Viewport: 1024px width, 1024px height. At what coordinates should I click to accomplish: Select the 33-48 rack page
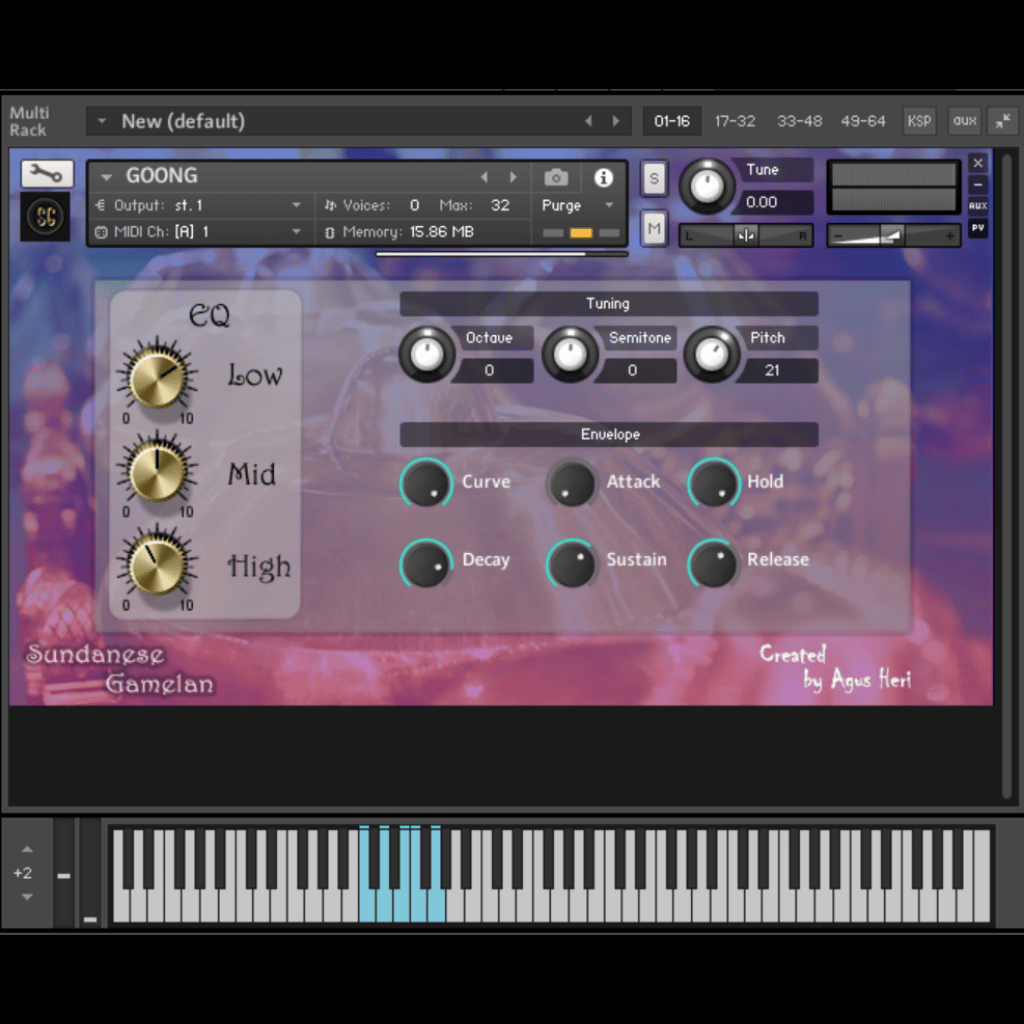coord(799,121)
